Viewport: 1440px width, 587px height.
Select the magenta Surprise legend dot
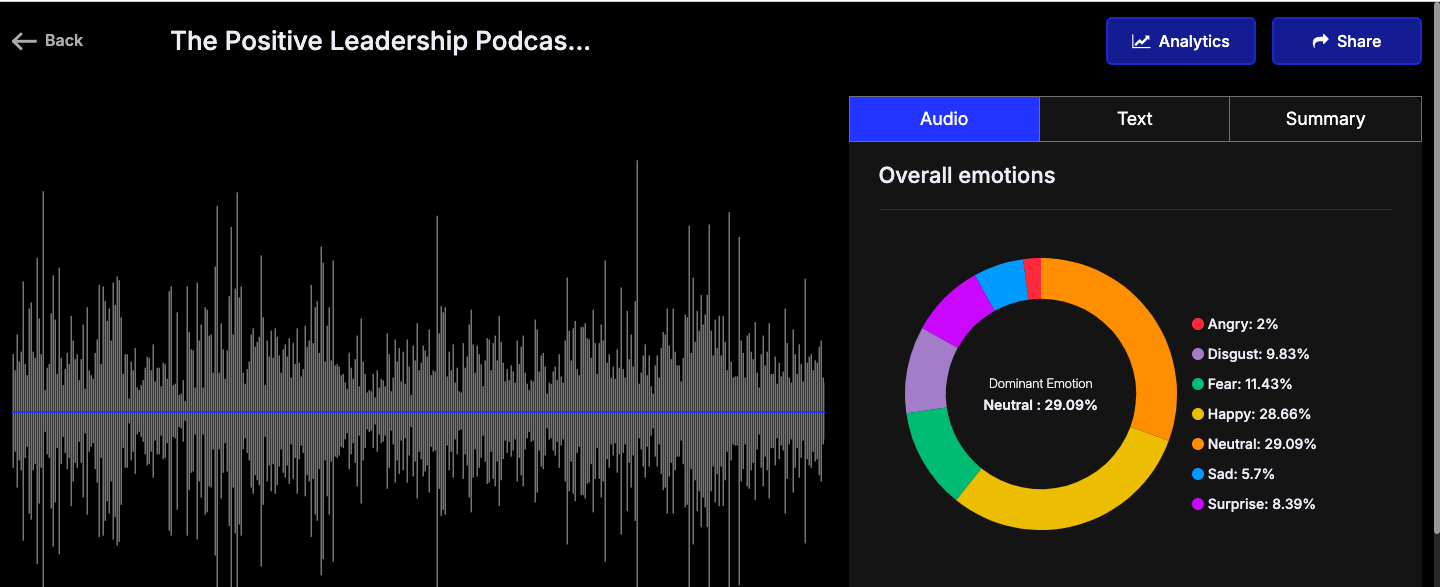(x=1198, y=504)
